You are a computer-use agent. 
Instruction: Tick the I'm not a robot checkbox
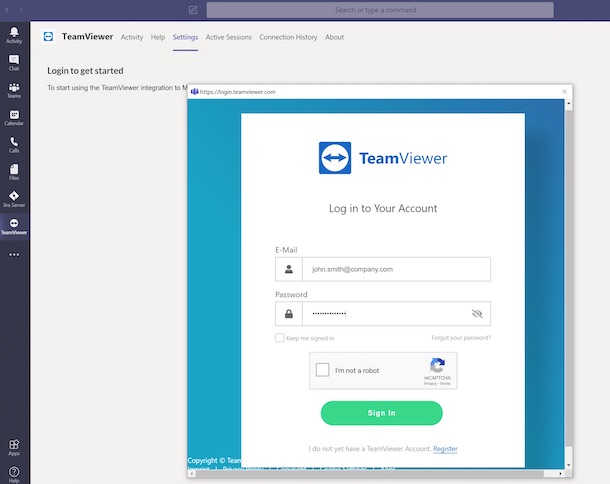pos(322,370)
